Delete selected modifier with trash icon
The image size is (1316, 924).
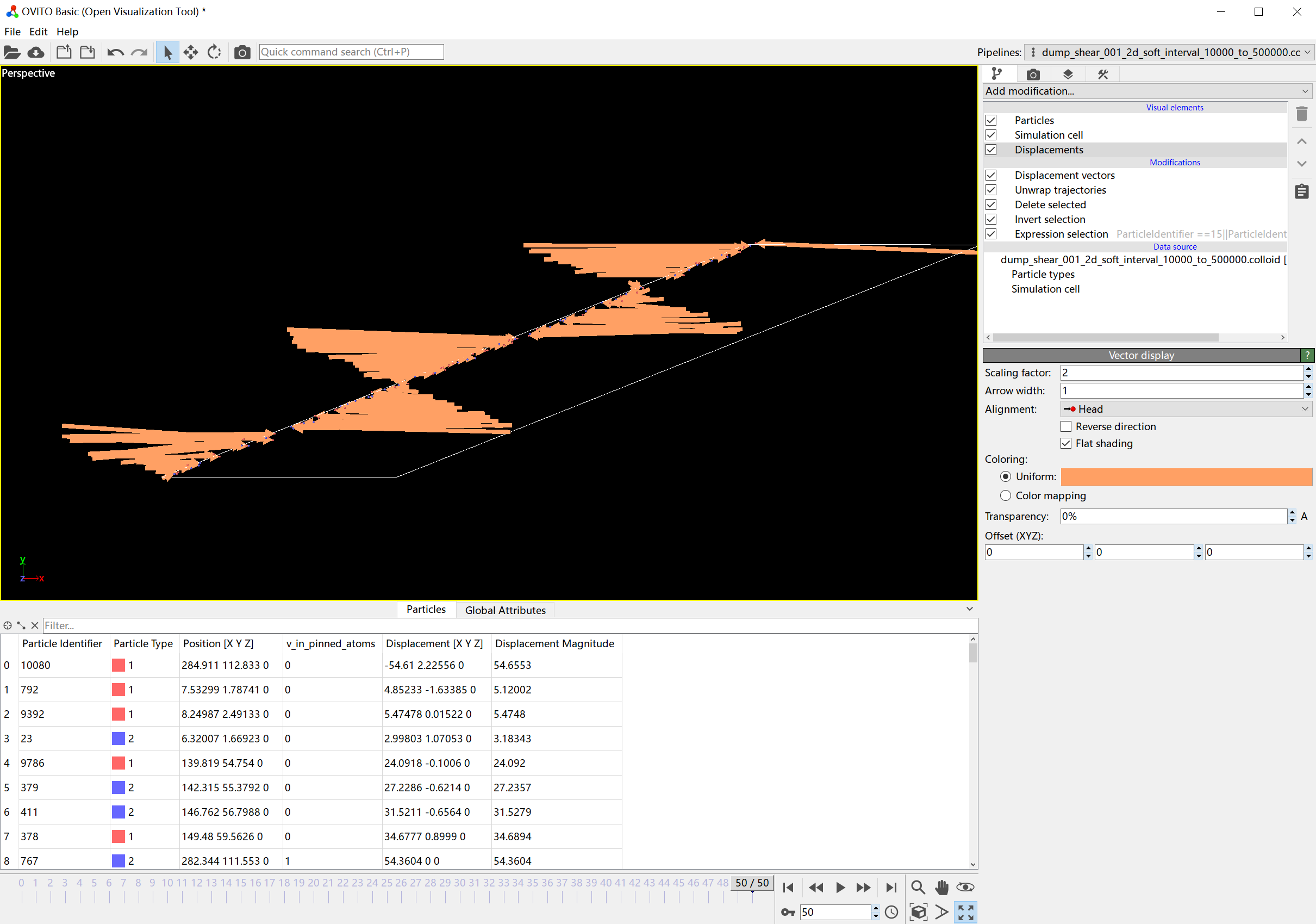pyautogui.click(x=1301, y=114)
